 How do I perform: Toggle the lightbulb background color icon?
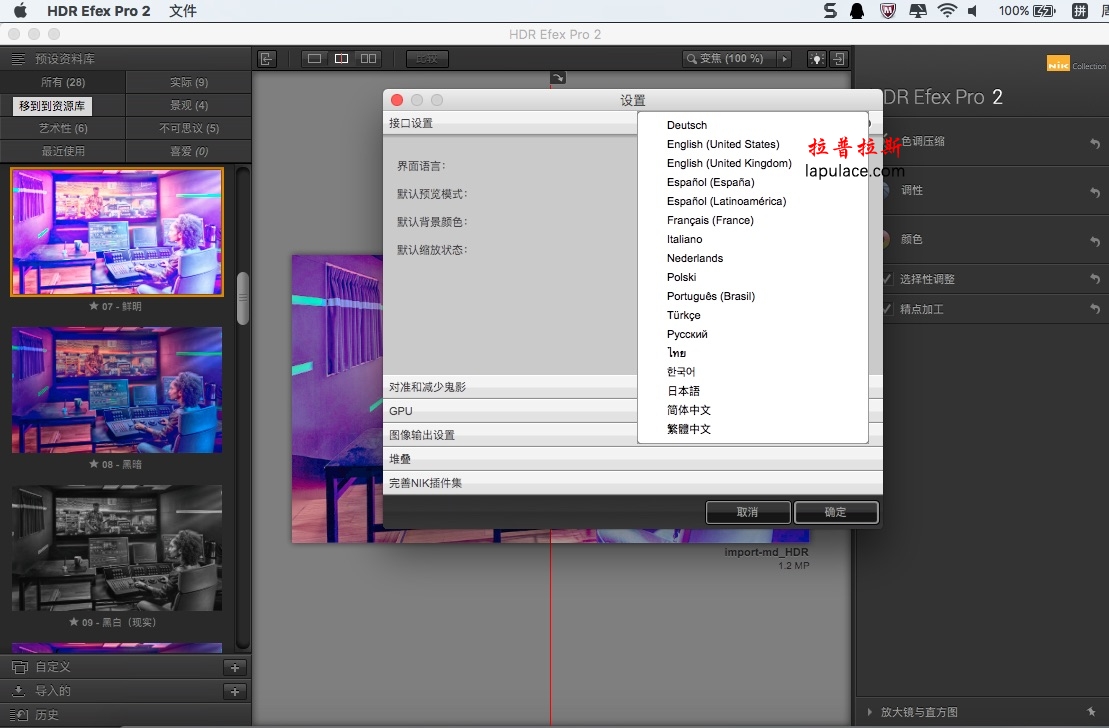817,59
